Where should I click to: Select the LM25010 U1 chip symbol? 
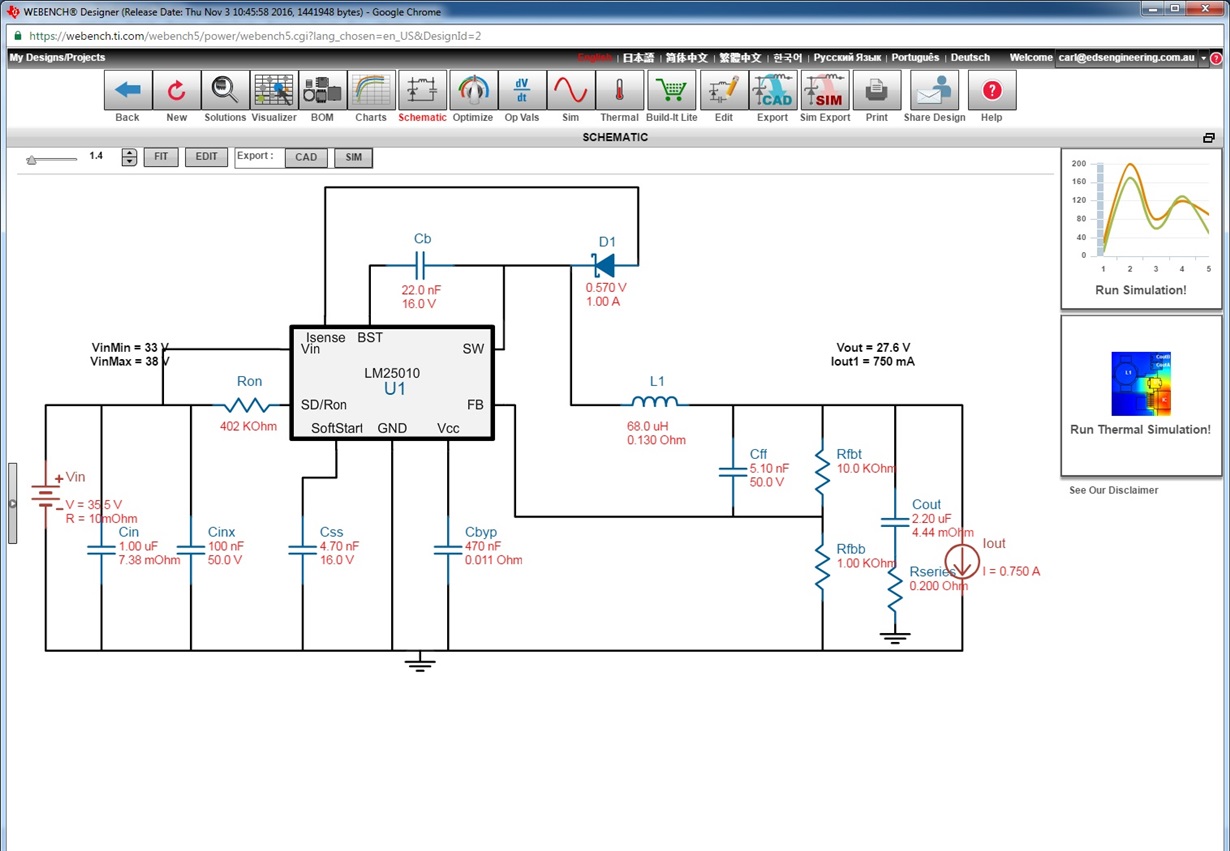(392, 383)
